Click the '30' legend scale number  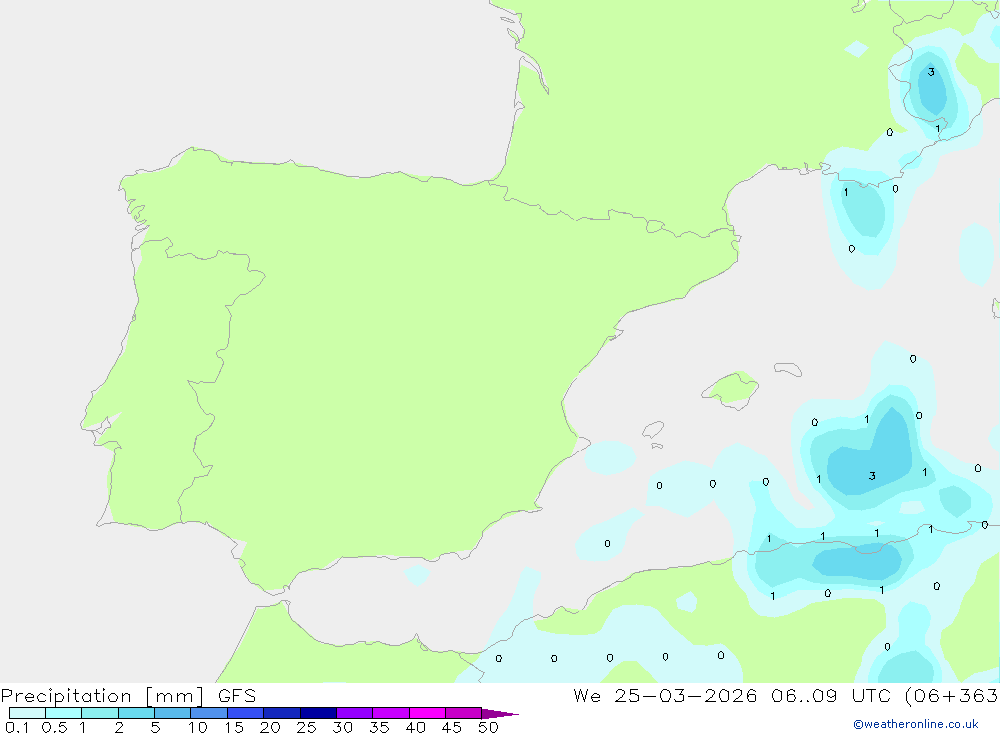(x=343, y=727)
